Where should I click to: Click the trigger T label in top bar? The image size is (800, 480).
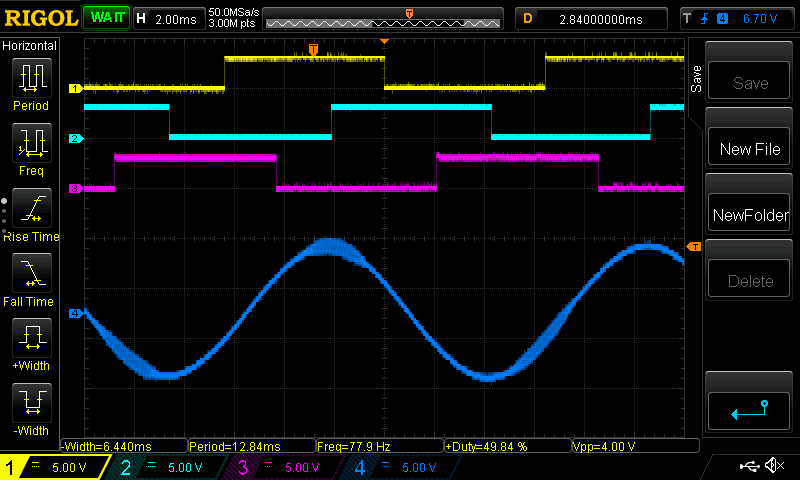pos(687,19)
